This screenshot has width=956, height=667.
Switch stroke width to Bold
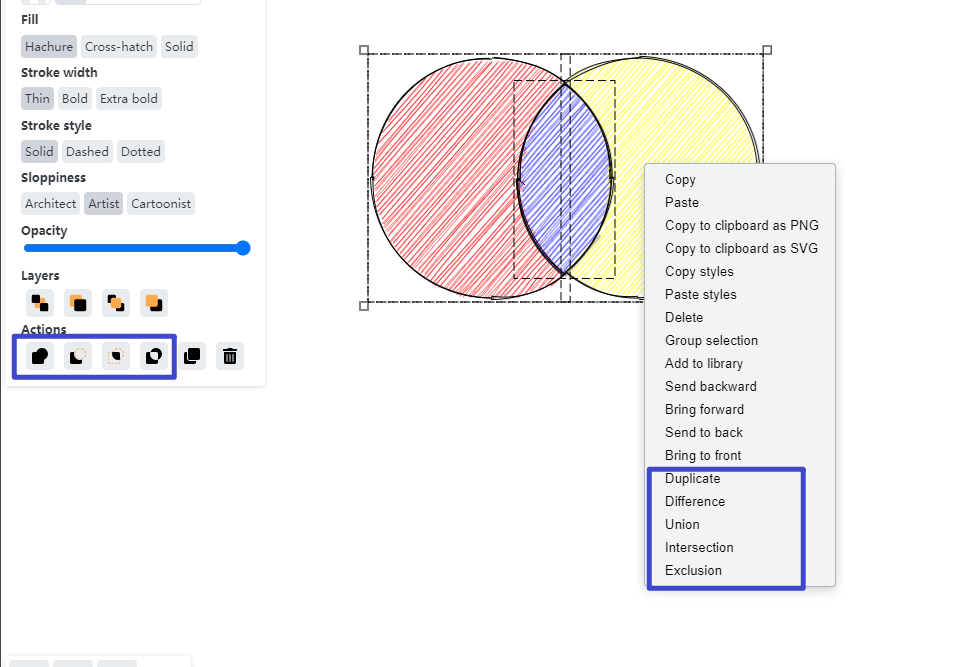[74, 98]
